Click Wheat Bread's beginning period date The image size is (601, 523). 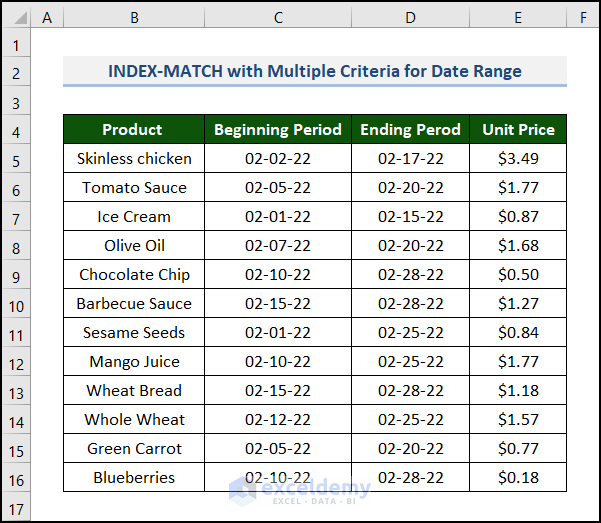tap(277, 391)
